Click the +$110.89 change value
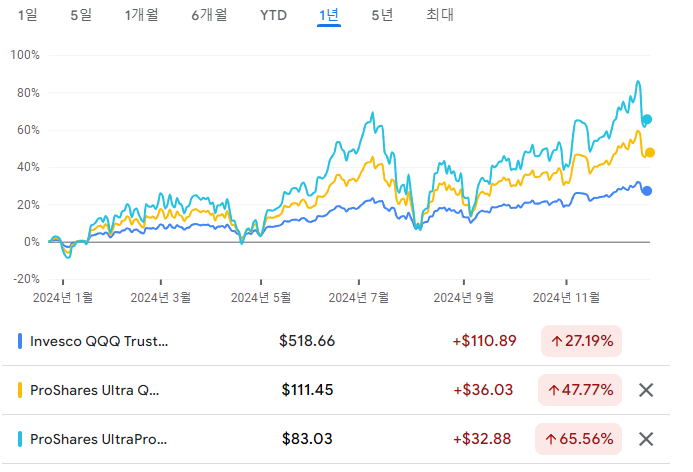This screenshot has height=472, width=693. (x=484, y=341)
